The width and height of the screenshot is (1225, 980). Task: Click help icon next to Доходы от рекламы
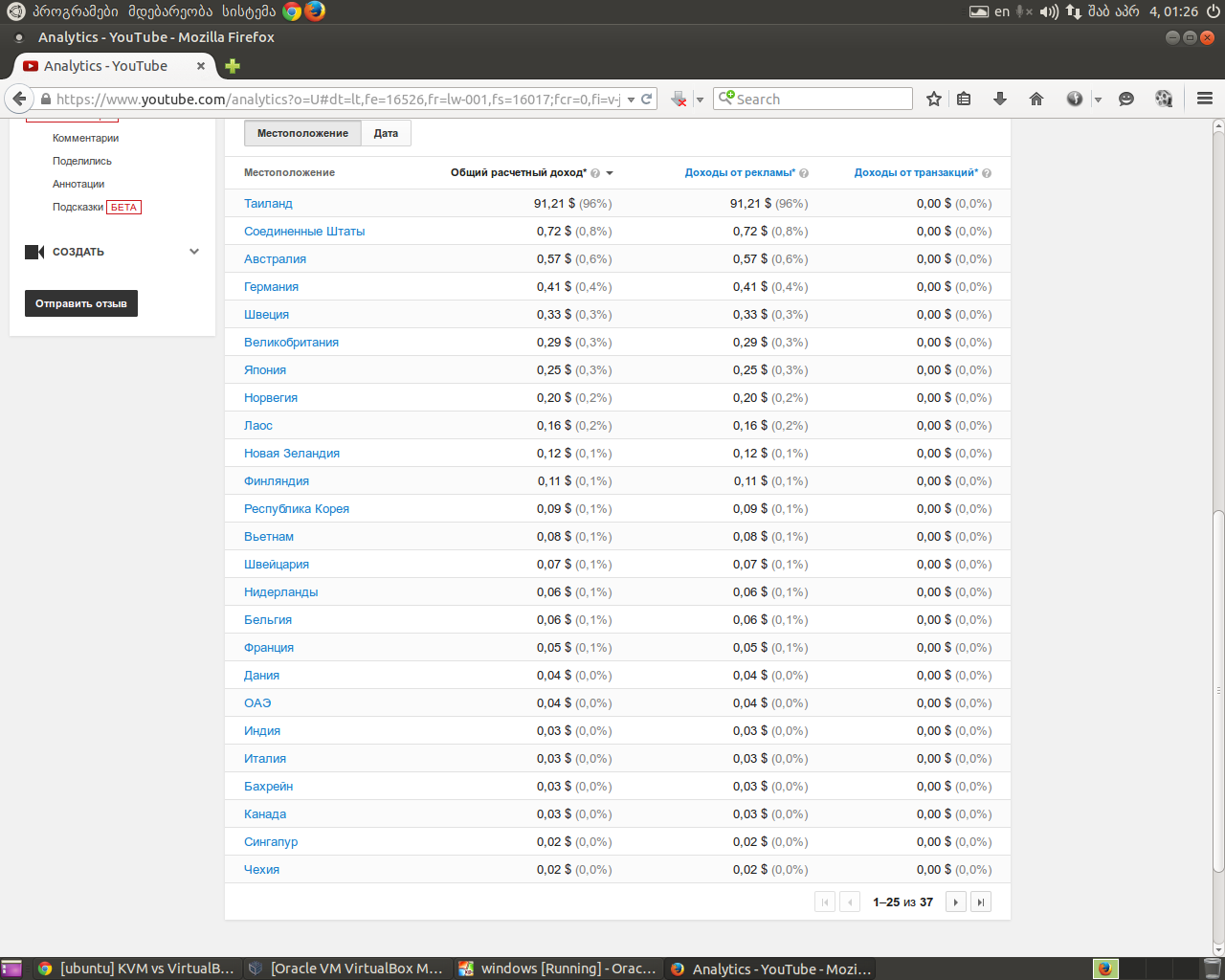tap(804, 173)
